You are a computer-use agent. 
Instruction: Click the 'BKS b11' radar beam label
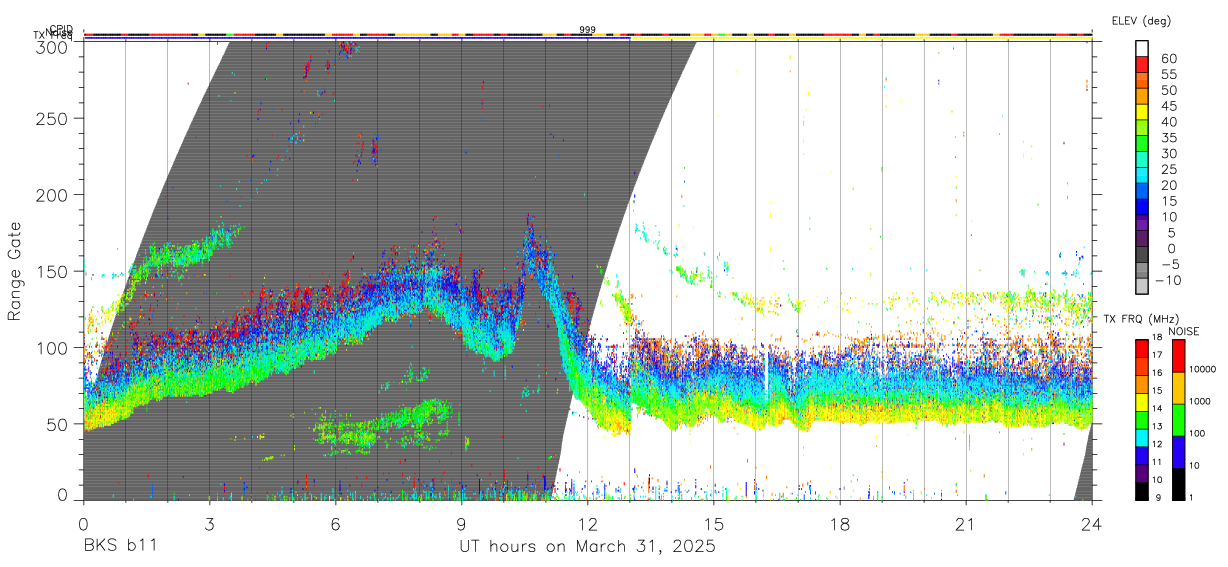[119, 546]
